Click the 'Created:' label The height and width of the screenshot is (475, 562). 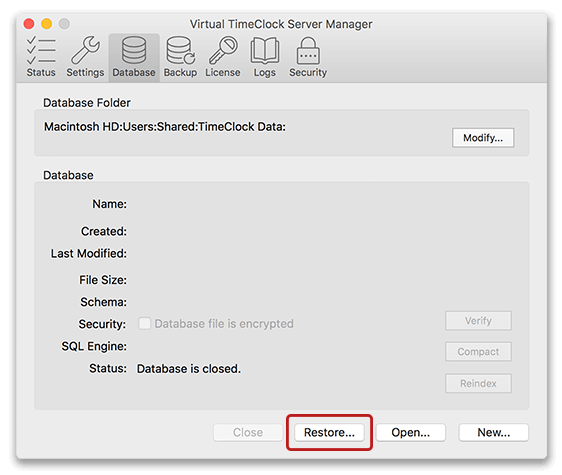[104, 232]
